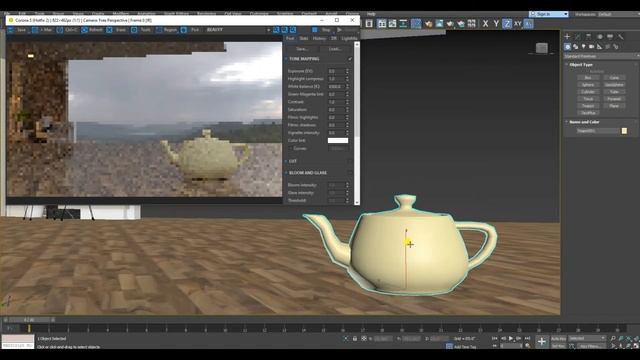Click the Exposure (EV) value field
Image resolution: width=640 pixels, height=360 pixels.
tap(336, 71)
